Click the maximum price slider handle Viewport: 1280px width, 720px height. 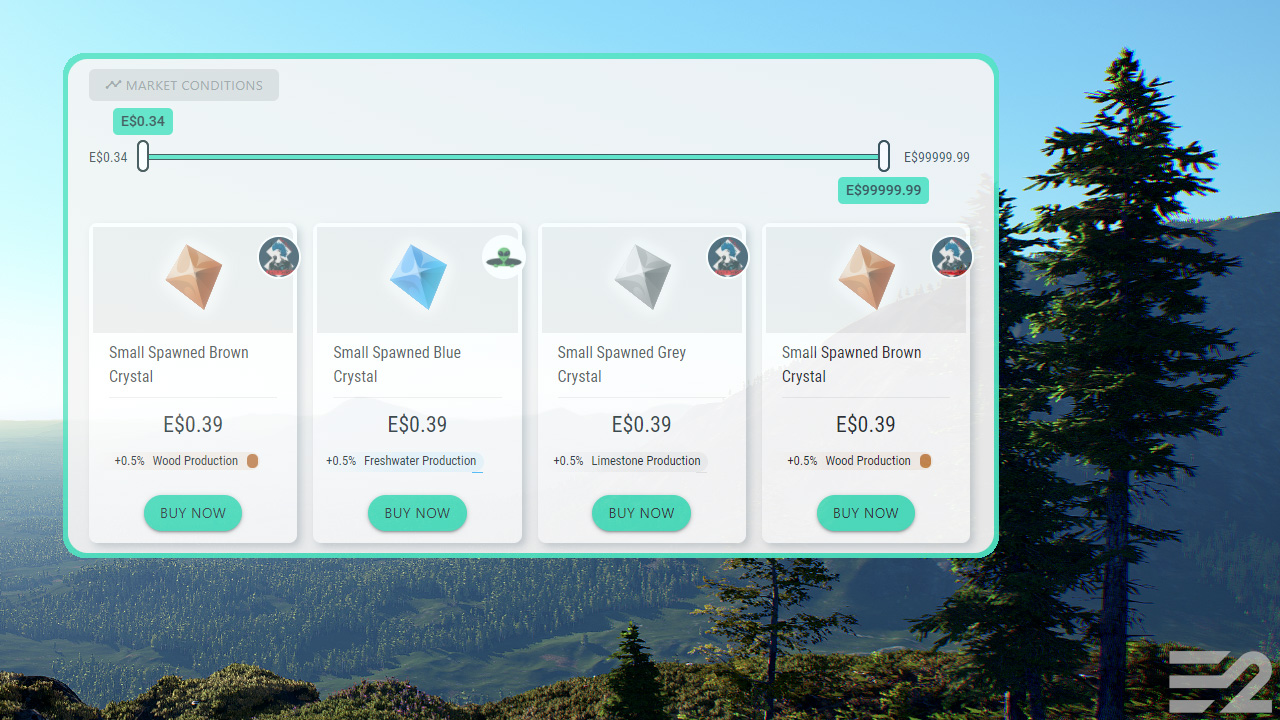[x=884, y=156]
